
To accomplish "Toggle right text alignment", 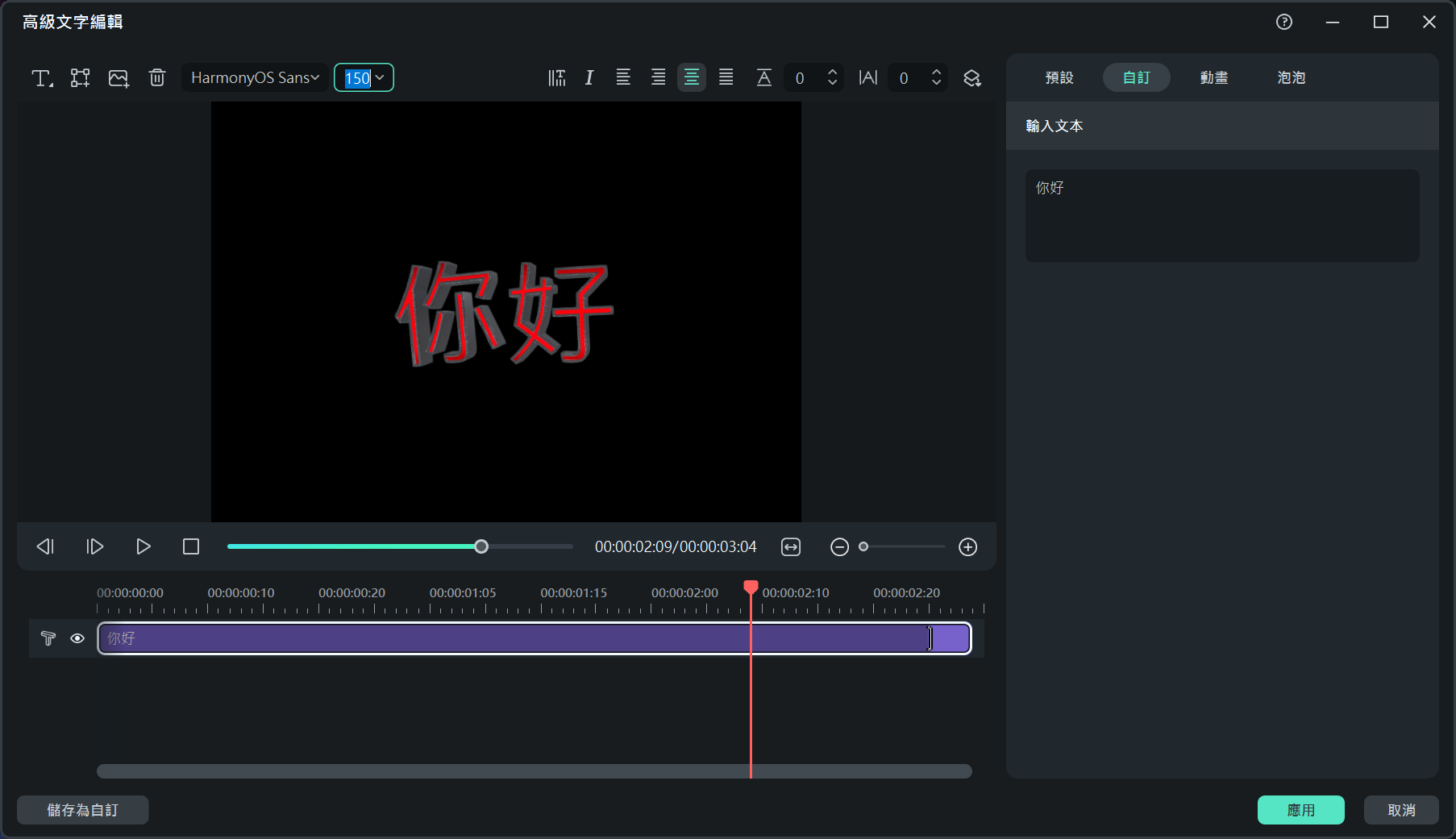I will tap(658, 78).
